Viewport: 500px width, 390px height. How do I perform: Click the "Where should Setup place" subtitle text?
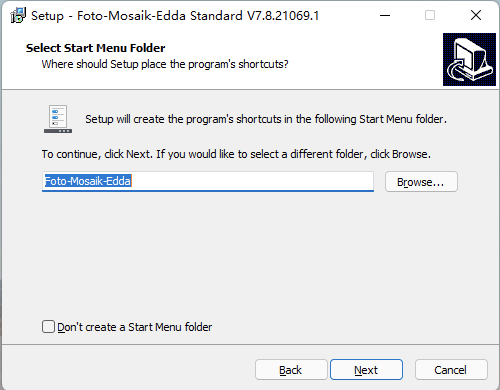point(165,64)
